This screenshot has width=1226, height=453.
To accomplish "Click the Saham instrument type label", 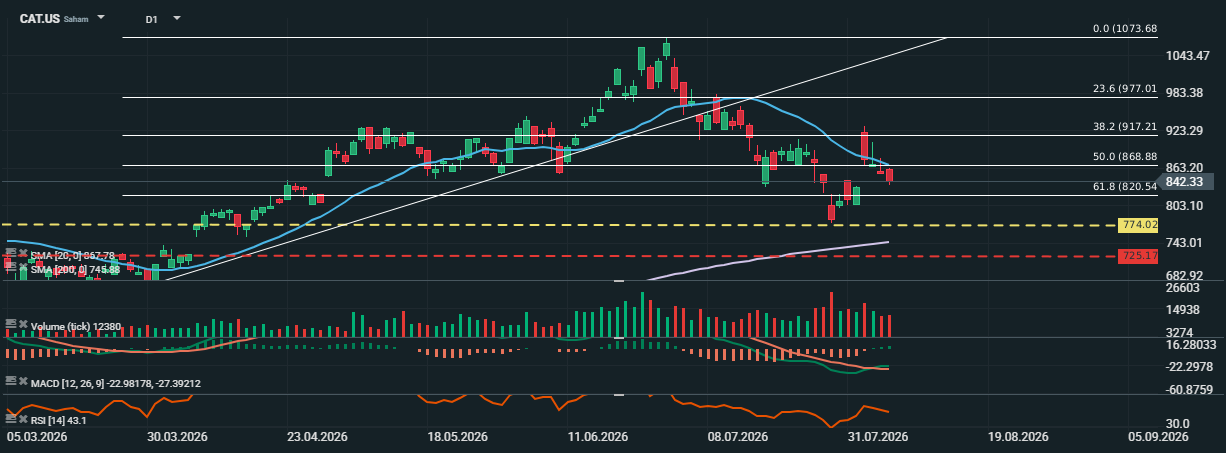I will 76,19.
